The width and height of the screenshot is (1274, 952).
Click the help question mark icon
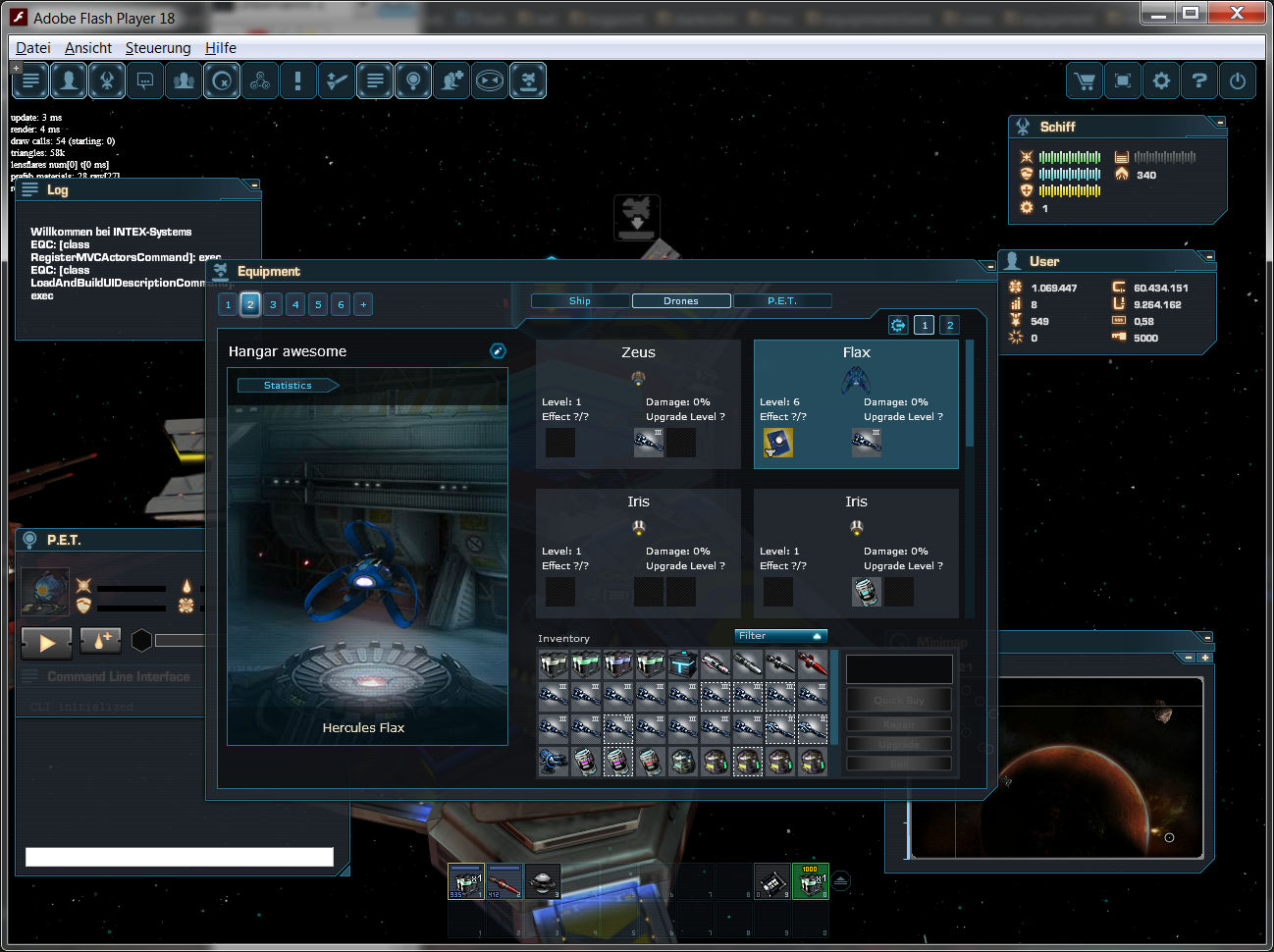pos(1198,81)
